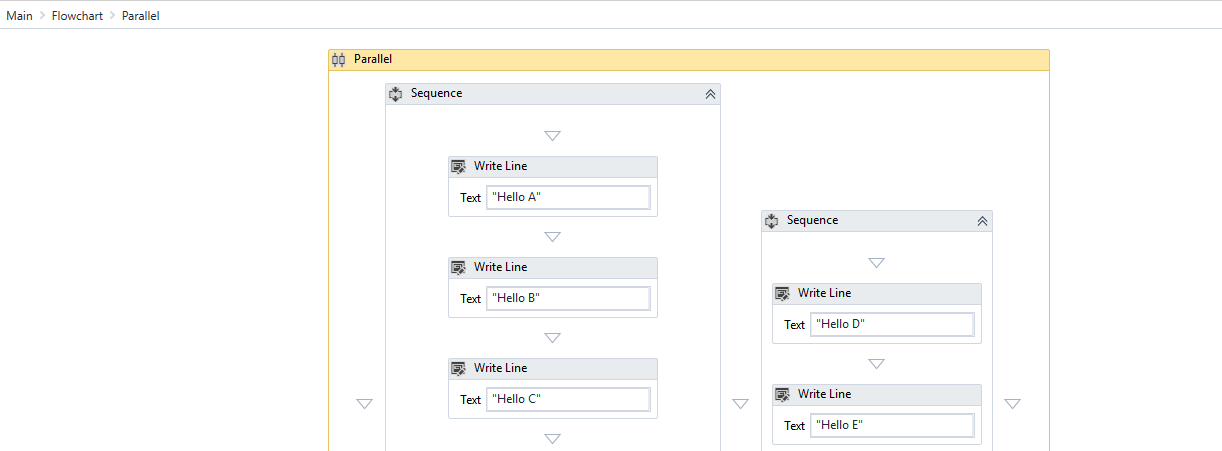Click the Write Line icon above "Hello E"

pyautogui.click(x=783, y=395)
